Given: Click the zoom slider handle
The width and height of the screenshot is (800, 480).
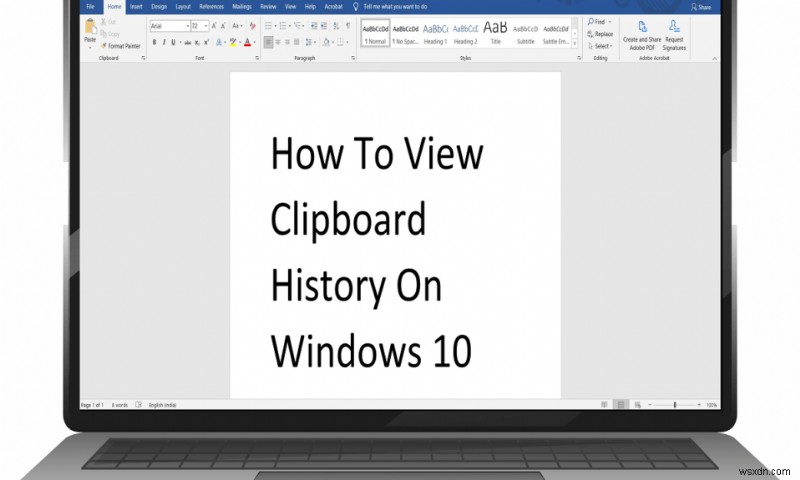Looking at the screenshot, I should 675,405.
